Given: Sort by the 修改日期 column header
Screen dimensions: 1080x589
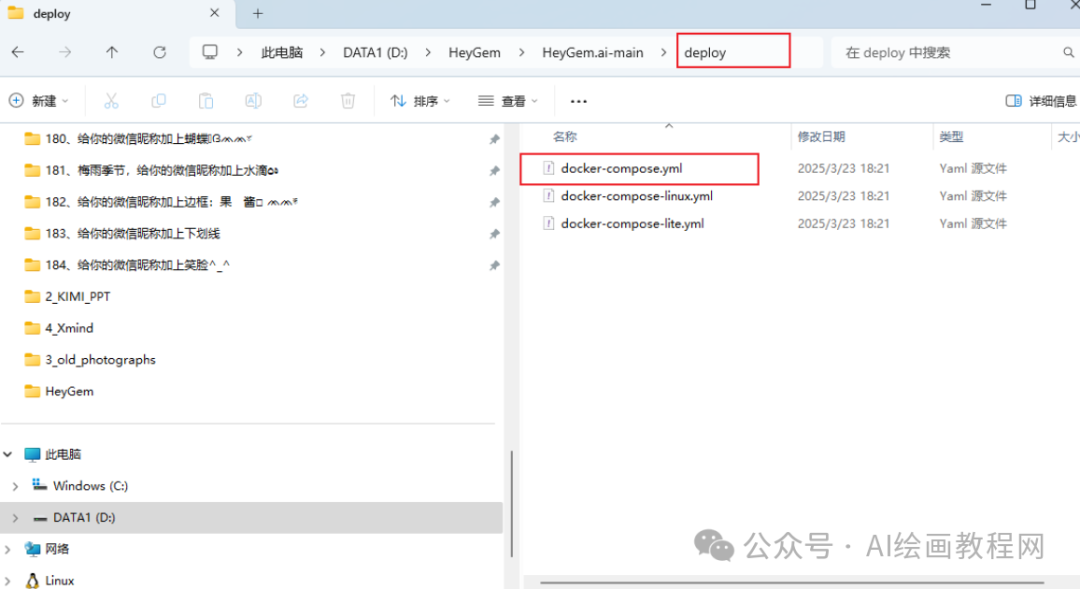Looking at the screenshot, I should coord(821,136).
